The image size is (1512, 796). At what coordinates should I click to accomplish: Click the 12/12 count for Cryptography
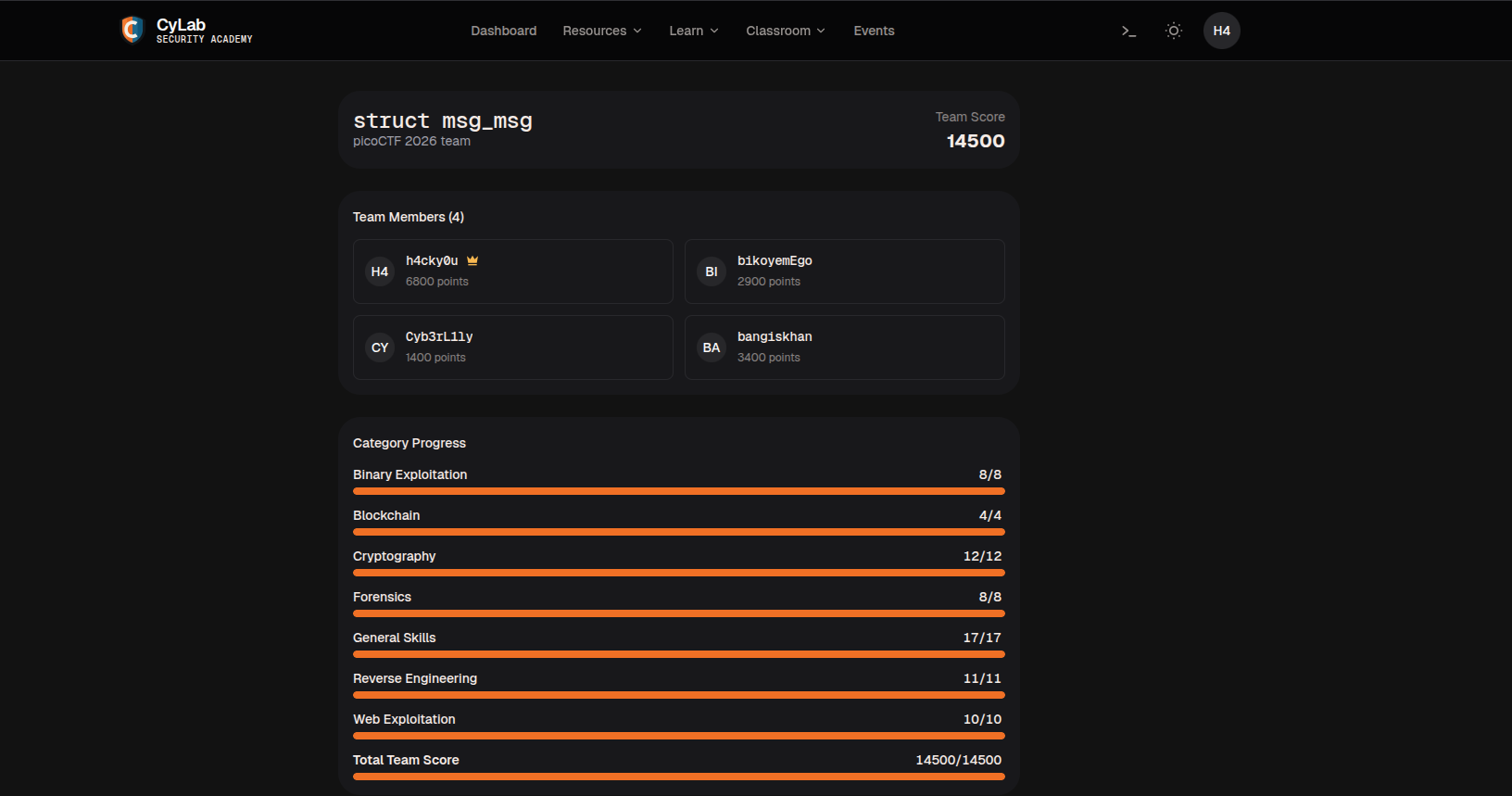983,556
